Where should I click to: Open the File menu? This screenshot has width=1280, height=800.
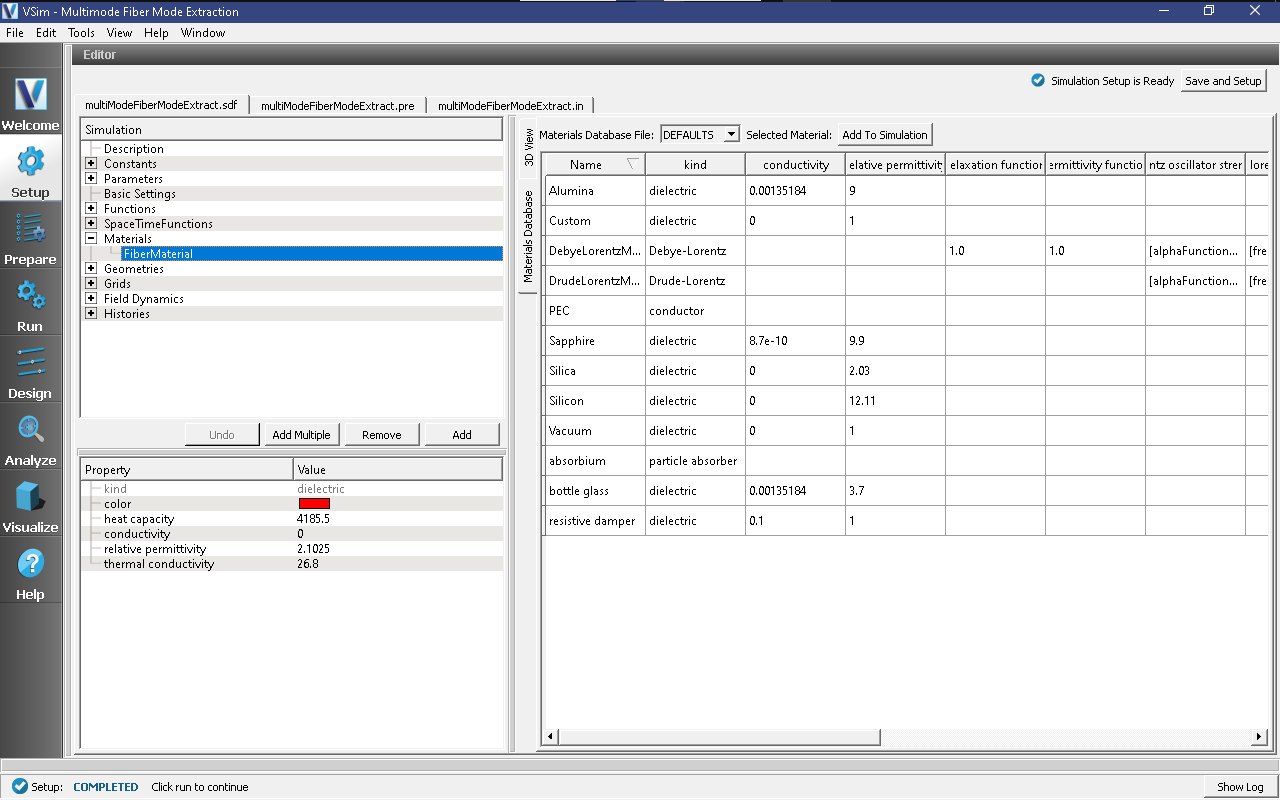pos(15,33)
